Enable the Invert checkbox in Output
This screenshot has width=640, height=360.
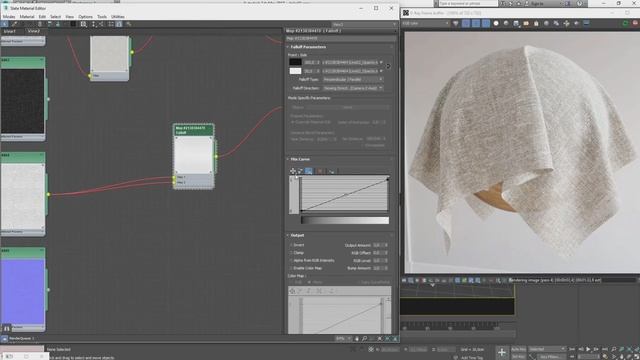click(291, 245)
